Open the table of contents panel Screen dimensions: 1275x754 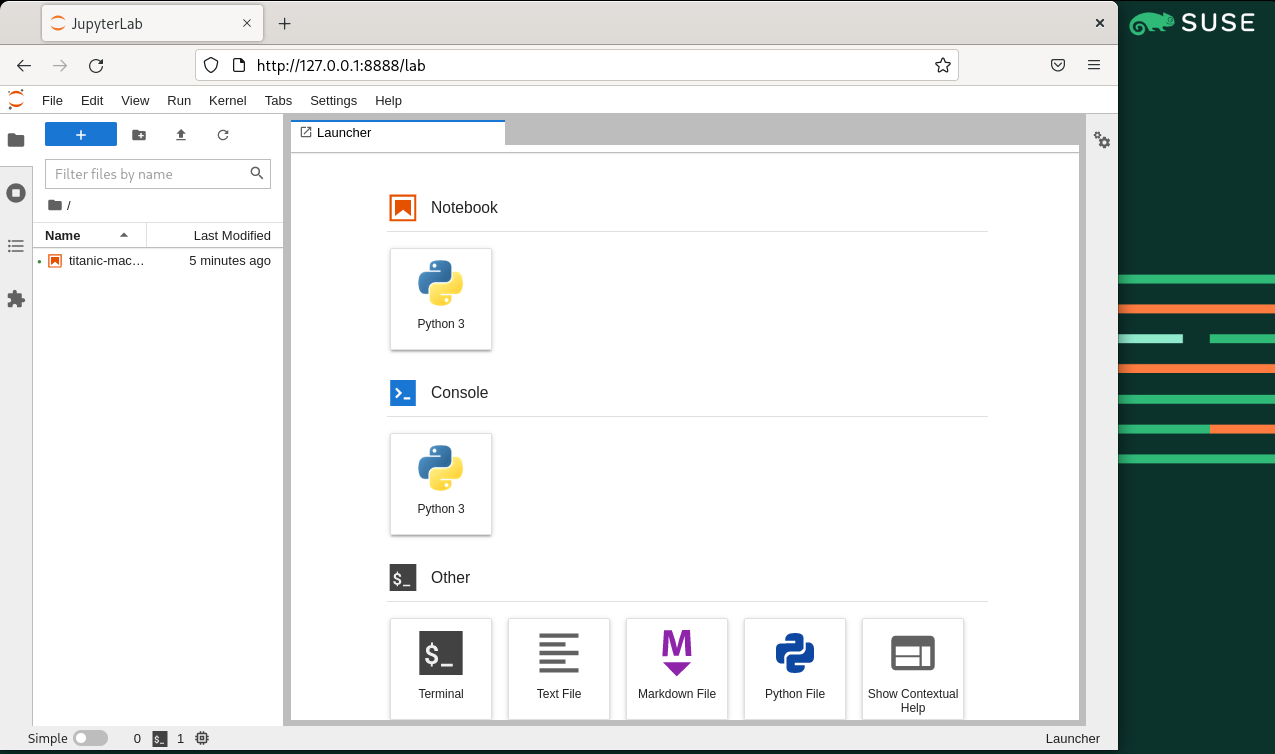(16, 246)
